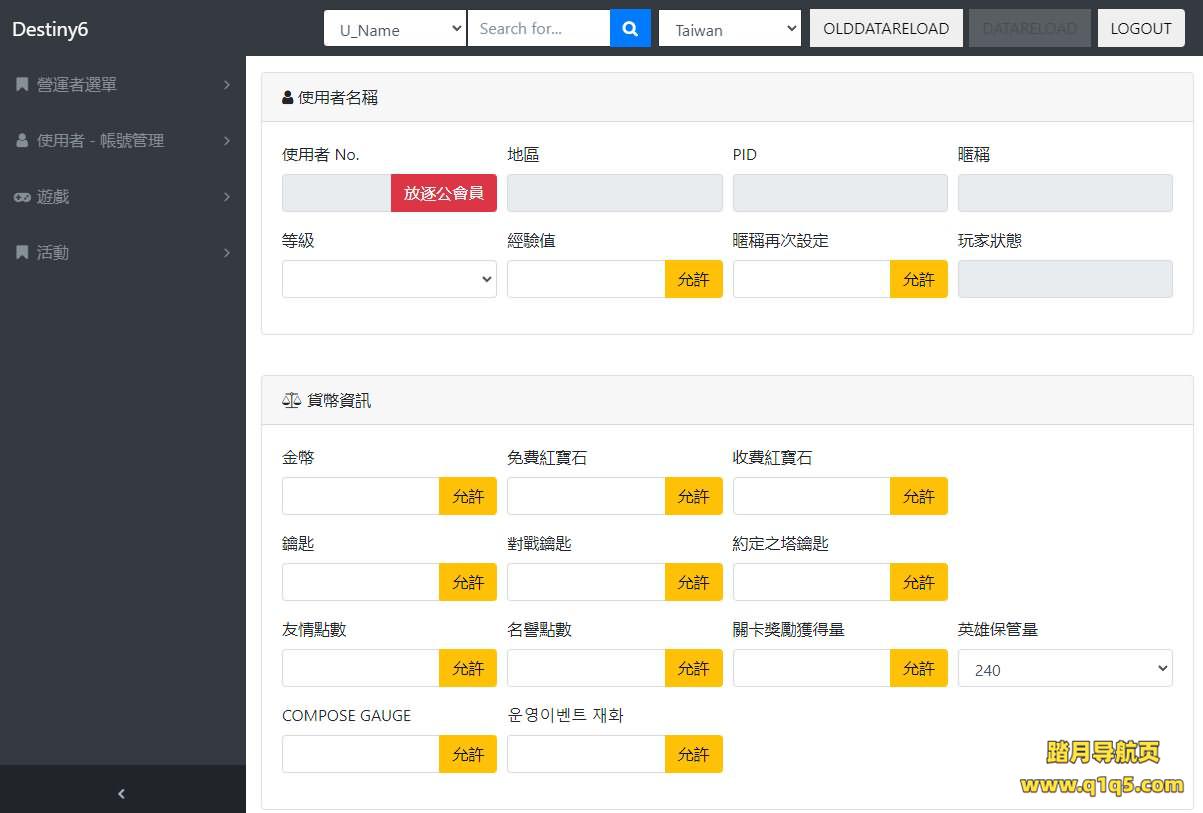Click the Search for... input field
This screenshot has width=1203, height=813.
[x=538, y=29]
